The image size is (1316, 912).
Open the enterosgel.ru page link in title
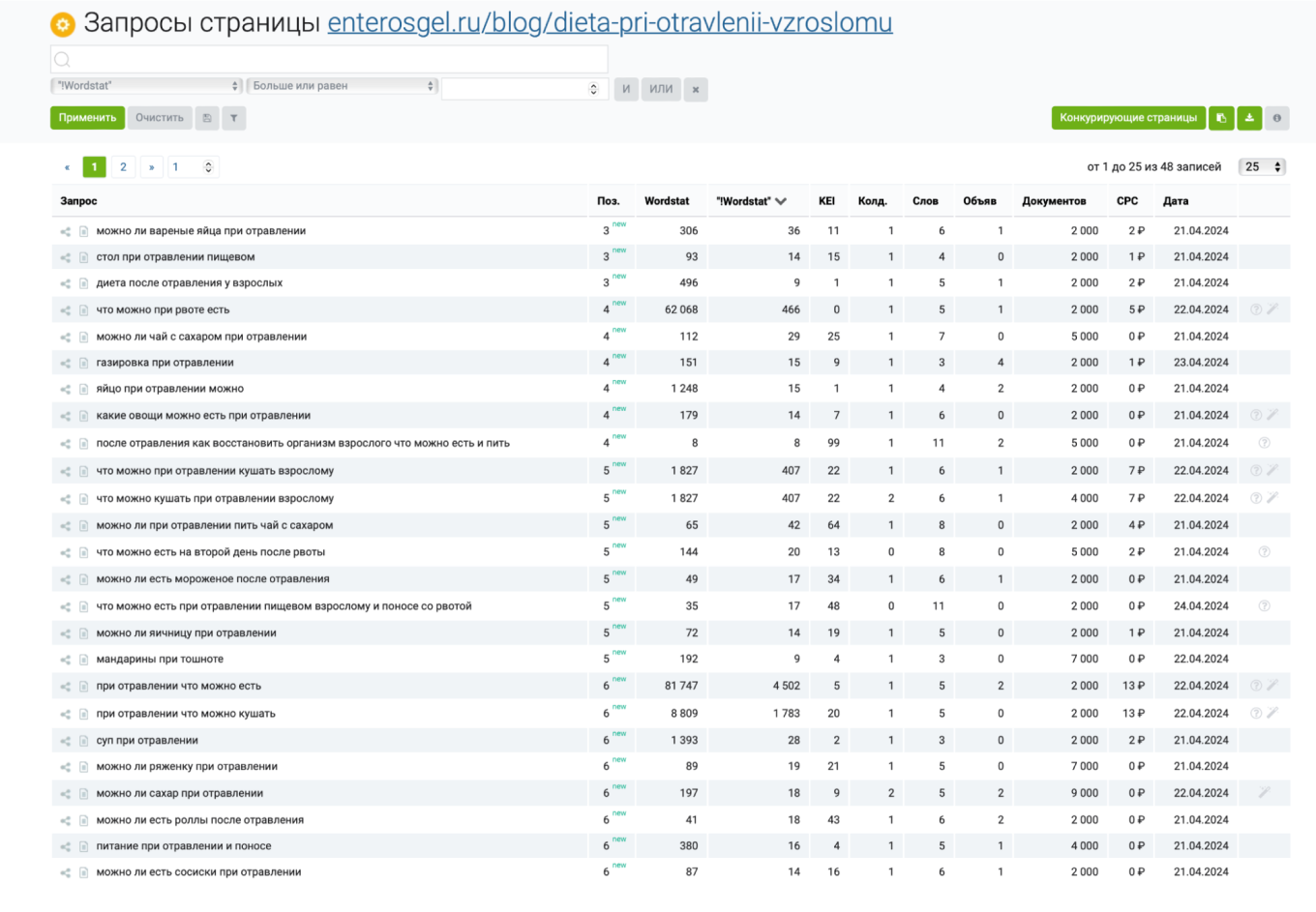point(610,22)
